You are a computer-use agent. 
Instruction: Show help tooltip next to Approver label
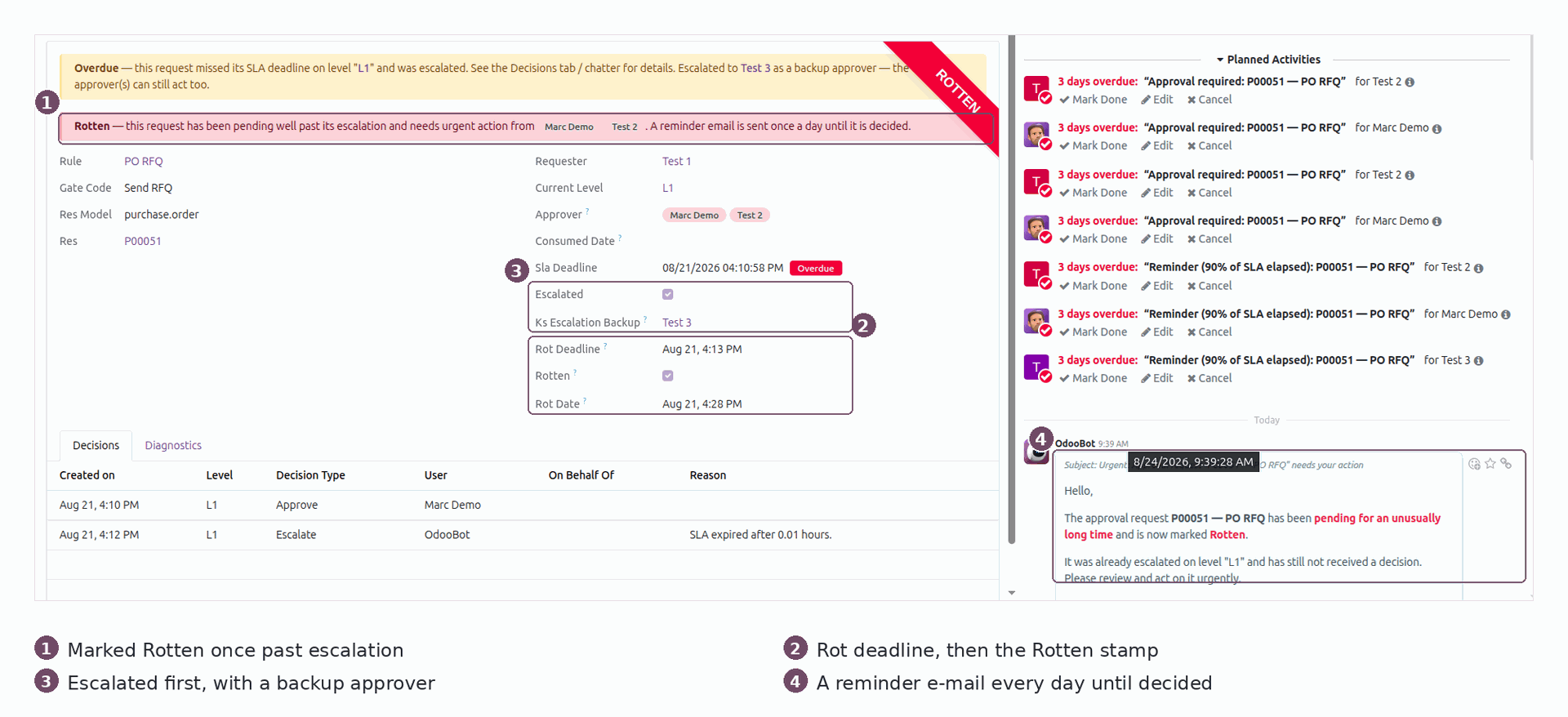click(x=587, y=211)
